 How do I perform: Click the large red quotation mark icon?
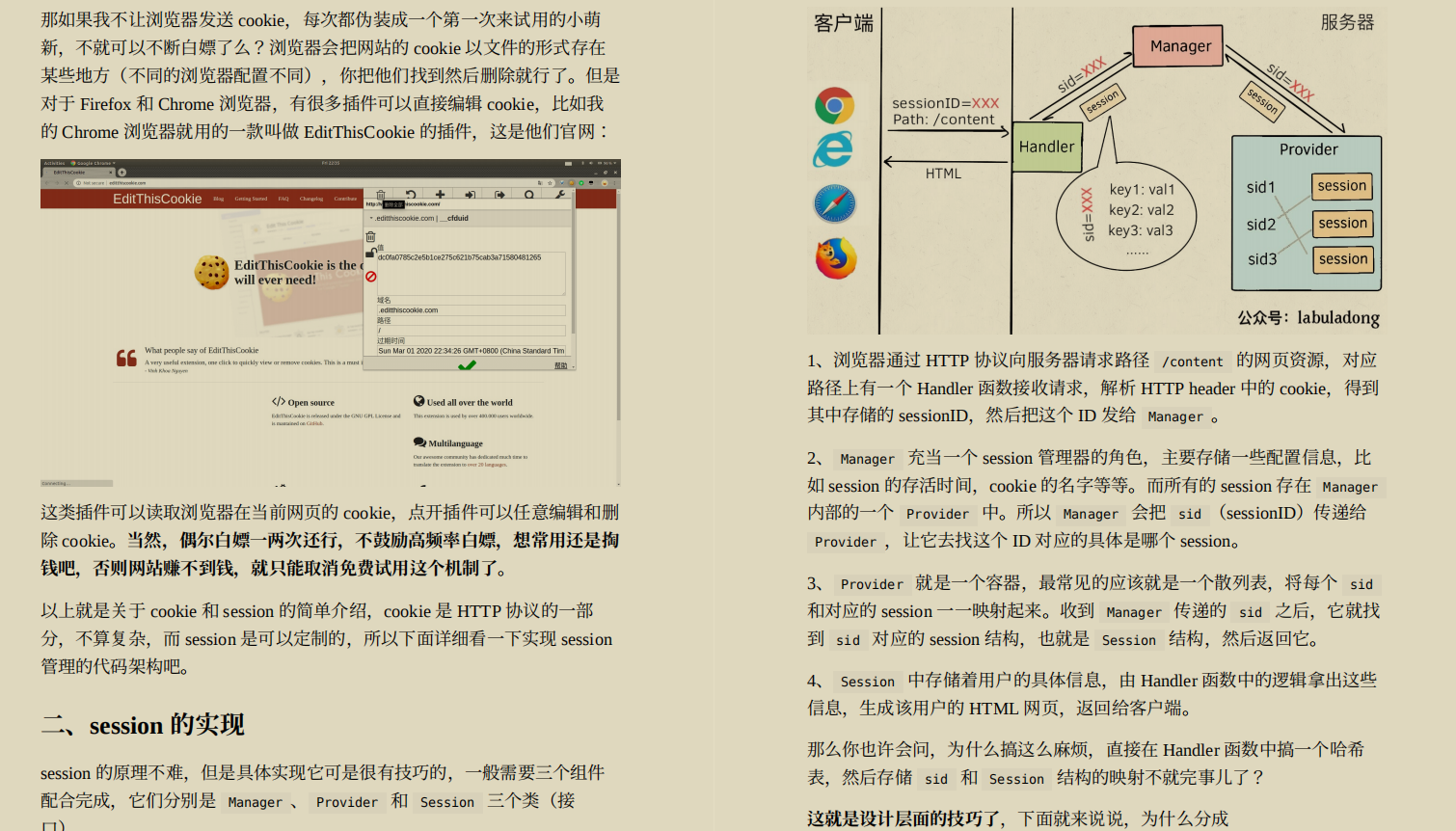click(x=126, y=358)
